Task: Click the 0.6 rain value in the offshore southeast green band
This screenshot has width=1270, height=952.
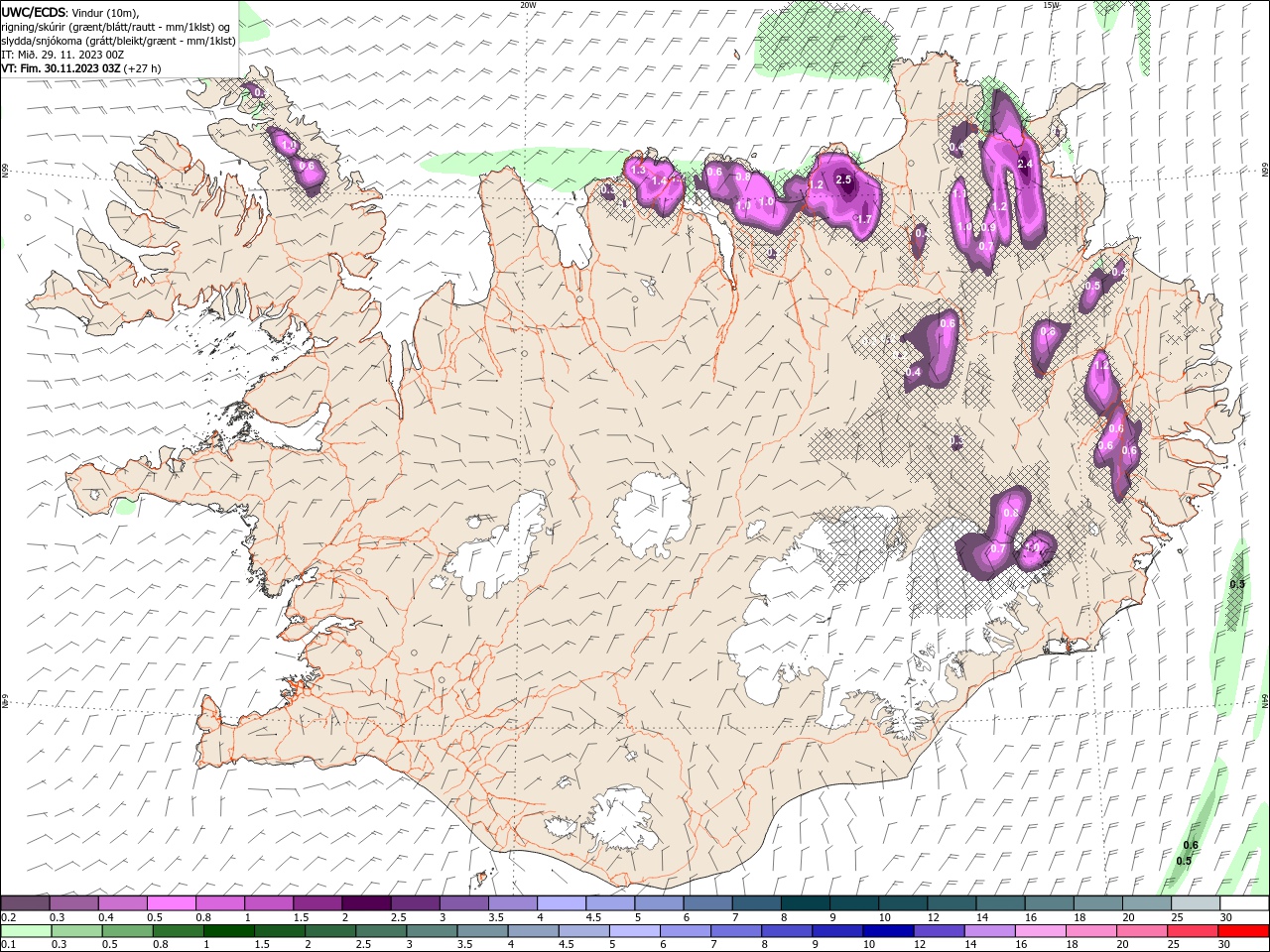Action: tap(1191, 845)
